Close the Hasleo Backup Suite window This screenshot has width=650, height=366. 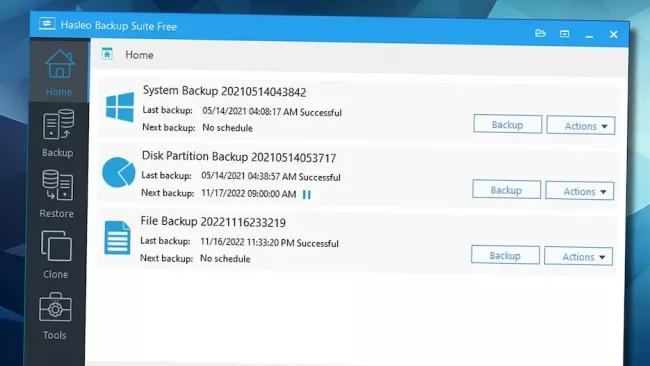click(614, 34)
